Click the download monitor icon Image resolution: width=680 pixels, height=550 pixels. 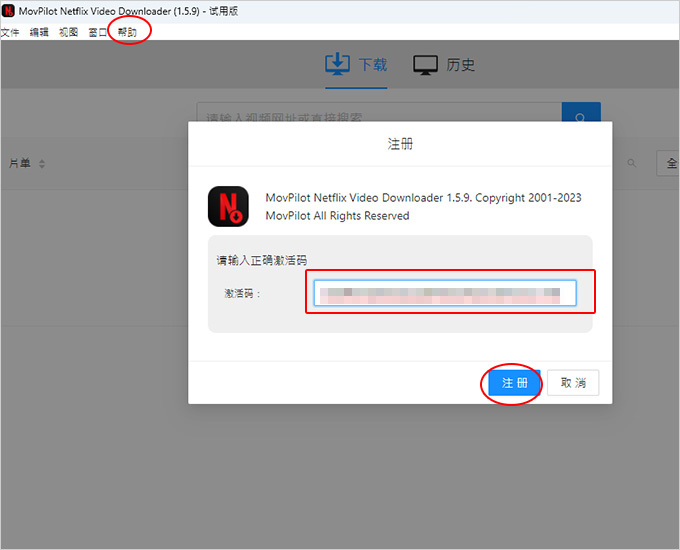[337, 64]
